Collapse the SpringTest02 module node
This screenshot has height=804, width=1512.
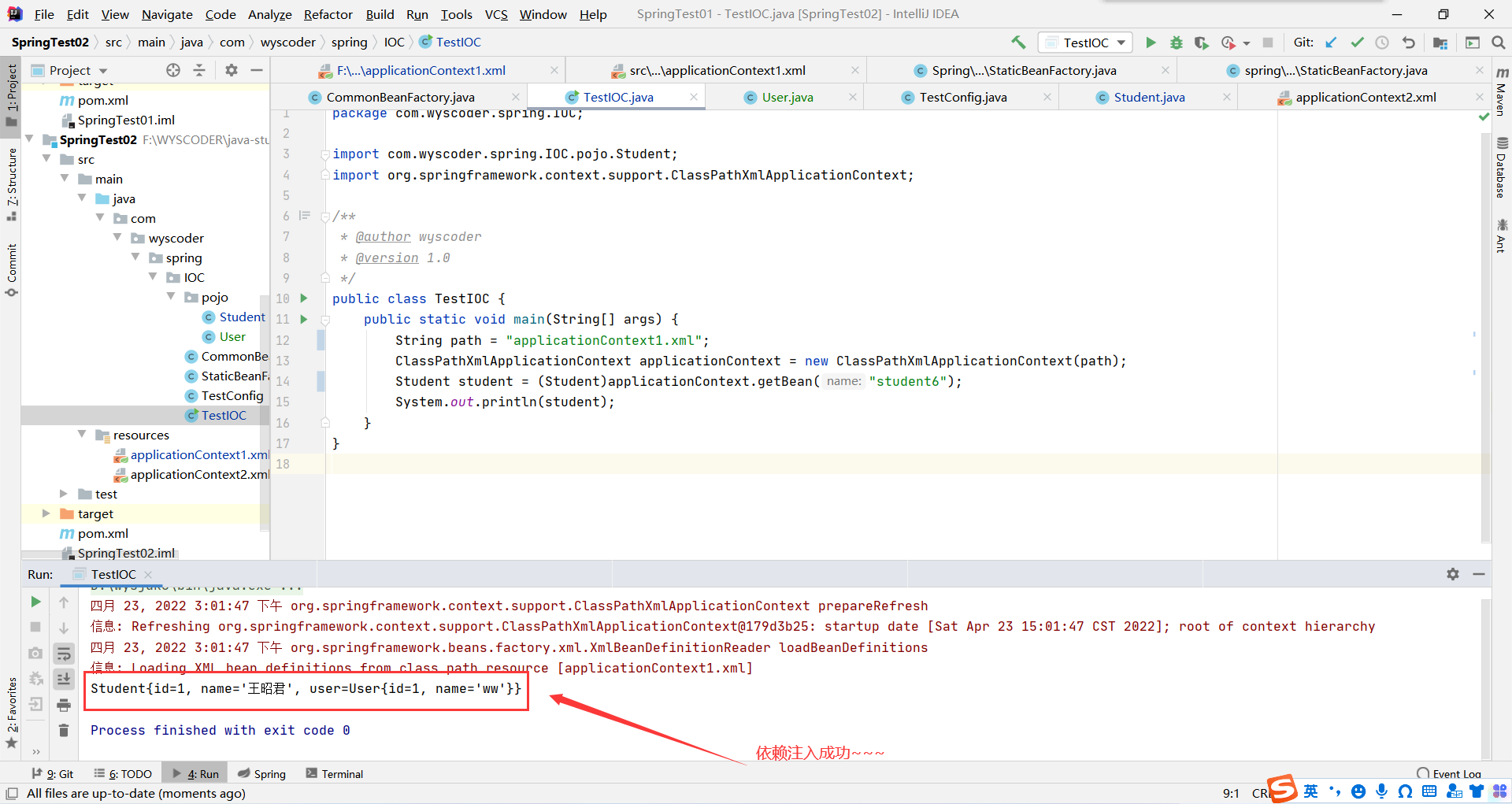tap(29, 139)
